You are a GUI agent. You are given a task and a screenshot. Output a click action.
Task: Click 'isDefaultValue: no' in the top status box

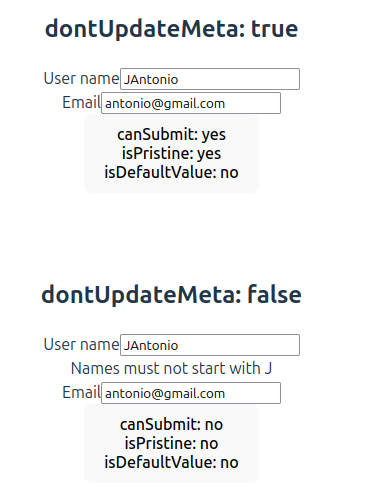click(x=171, y=173)
